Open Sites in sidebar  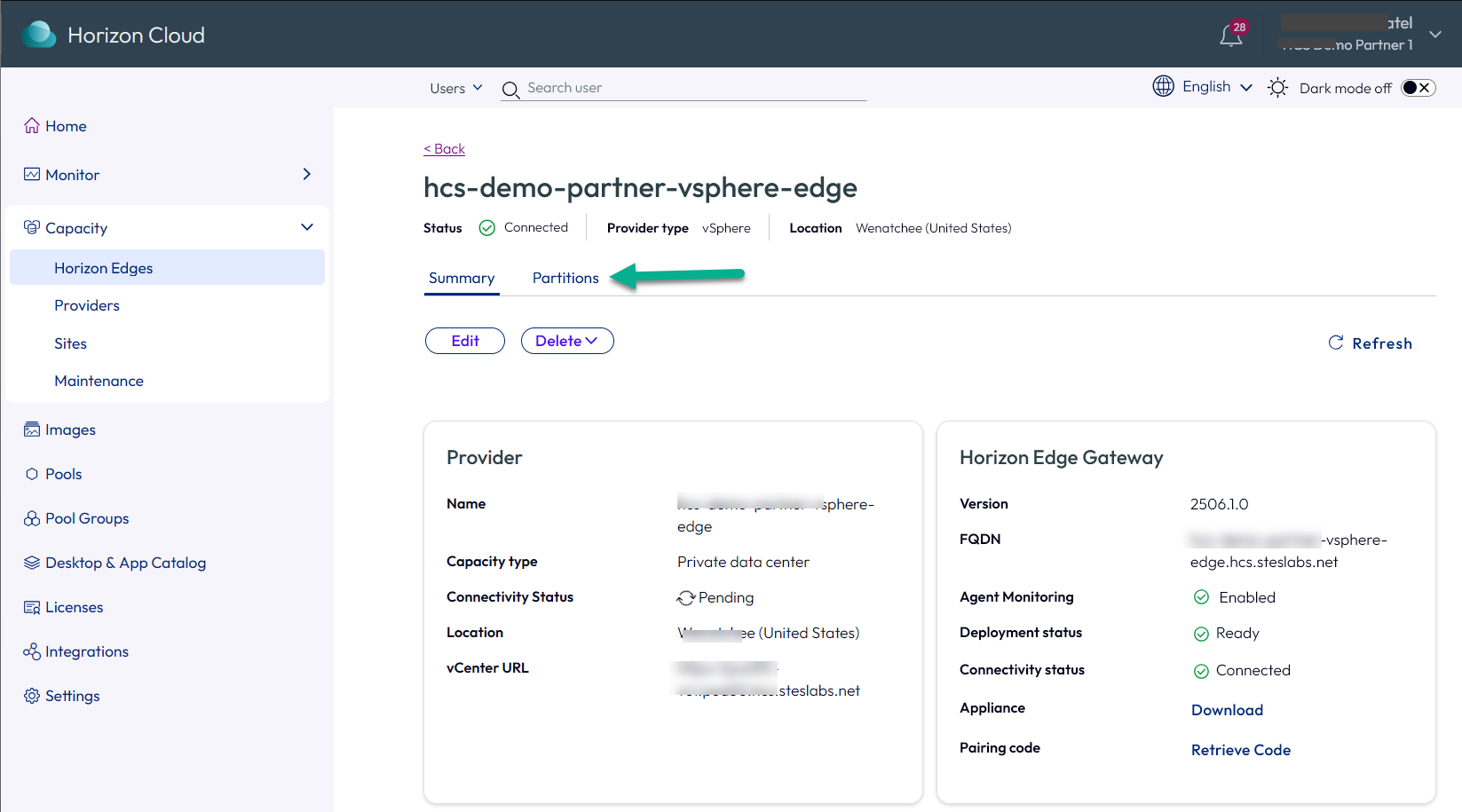pos(70,343)
